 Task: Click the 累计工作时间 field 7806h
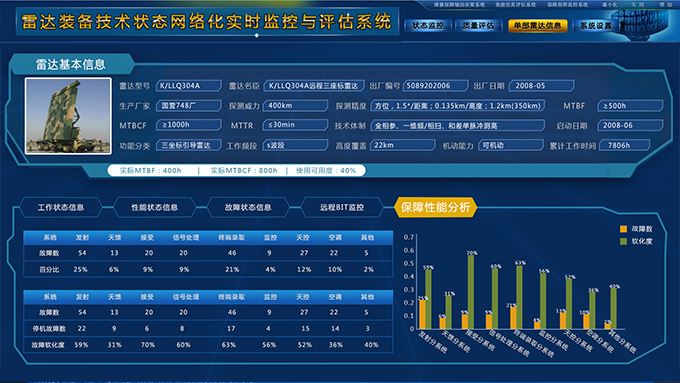coord(624,145)
